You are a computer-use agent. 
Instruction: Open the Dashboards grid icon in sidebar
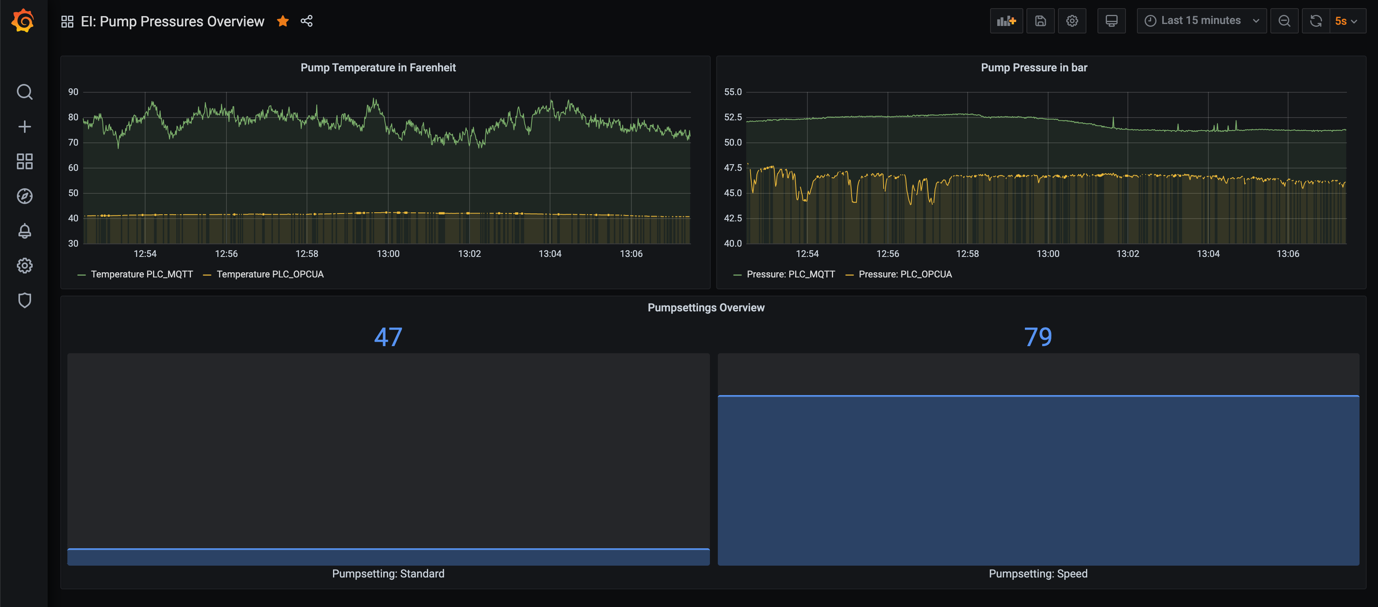(x=24, y=160)
